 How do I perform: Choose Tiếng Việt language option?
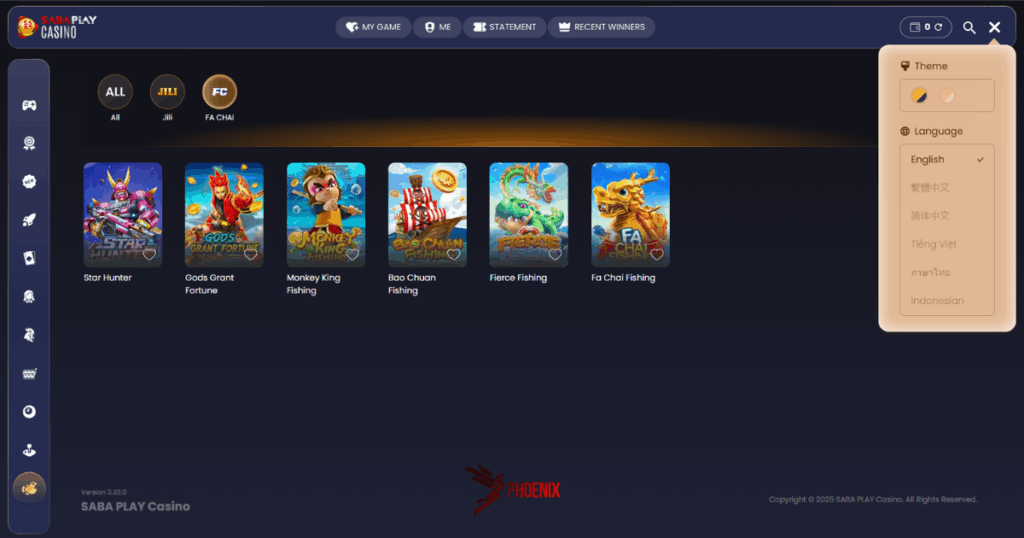click(x=947, y=244)
